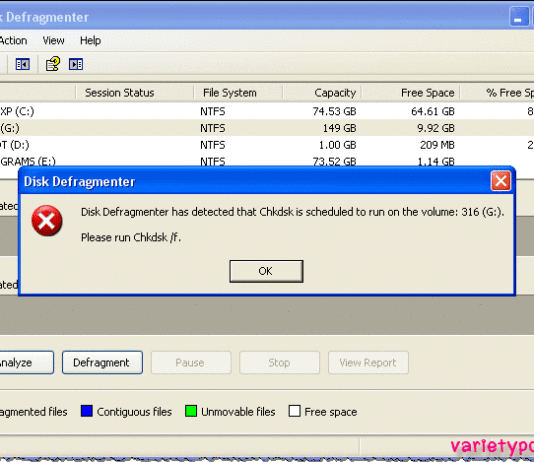Select the (G:) volume row
534x462 pixels.
[267, 128]
